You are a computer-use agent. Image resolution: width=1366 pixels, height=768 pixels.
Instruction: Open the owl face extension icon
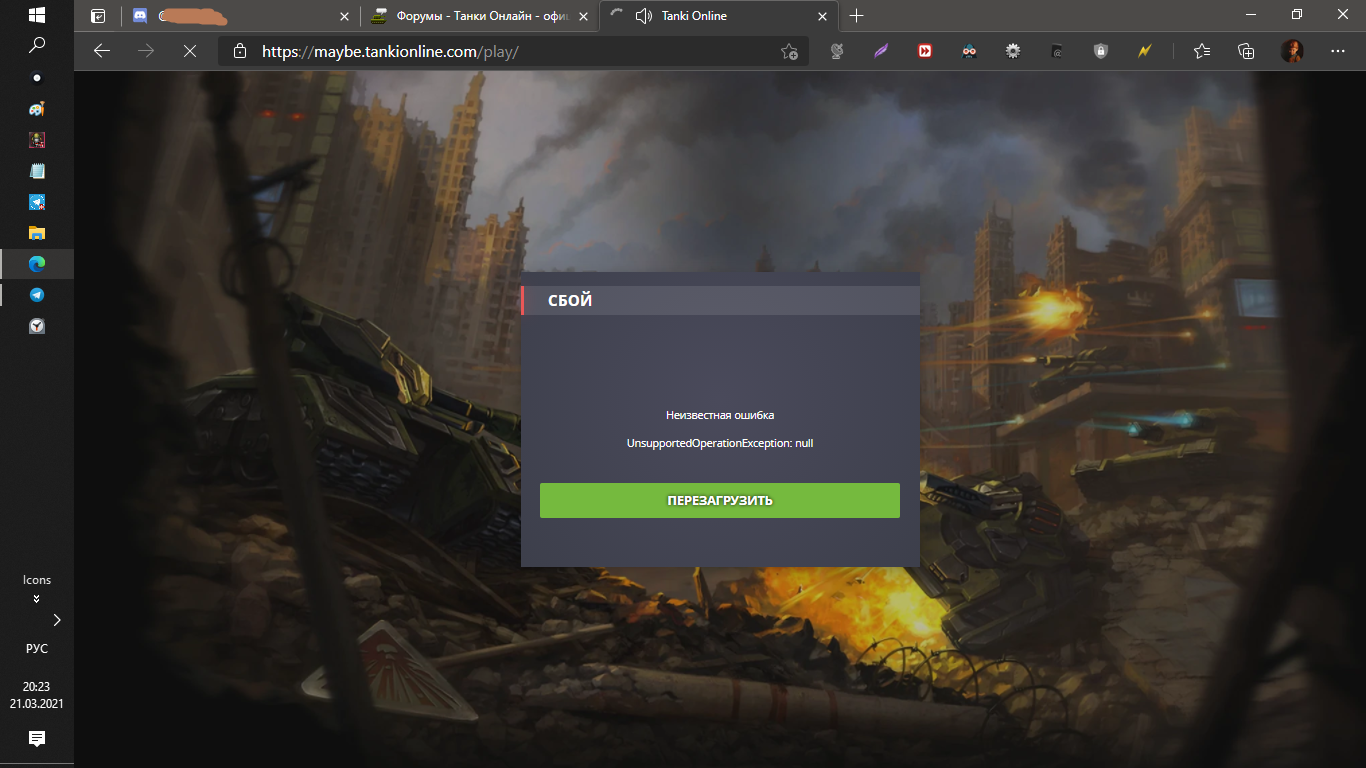click(x=969, y=51)
